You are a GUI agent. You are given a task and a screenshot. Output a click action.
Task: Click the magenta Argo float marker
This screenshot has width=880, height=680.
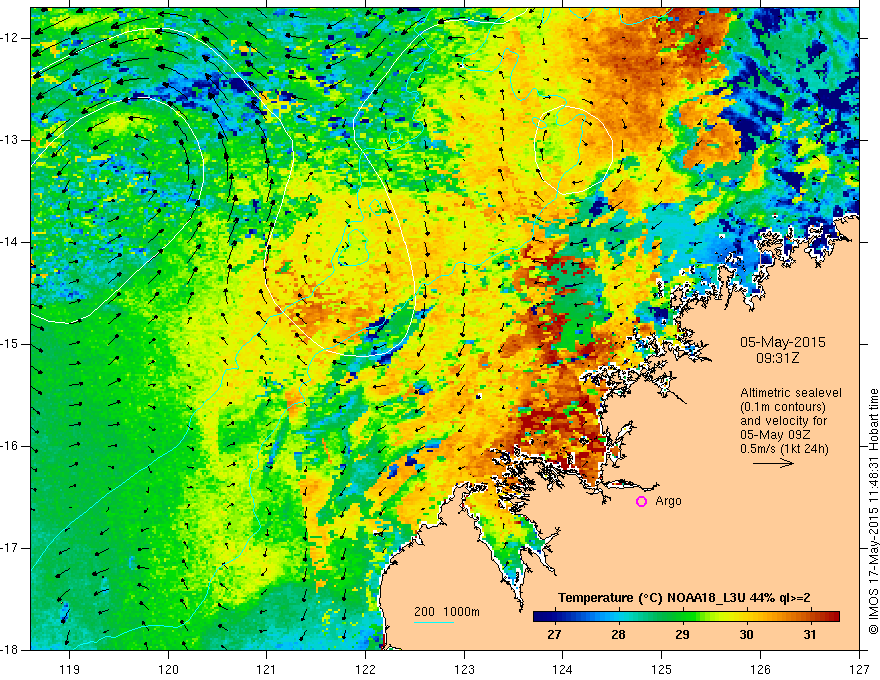coord(641,501)
